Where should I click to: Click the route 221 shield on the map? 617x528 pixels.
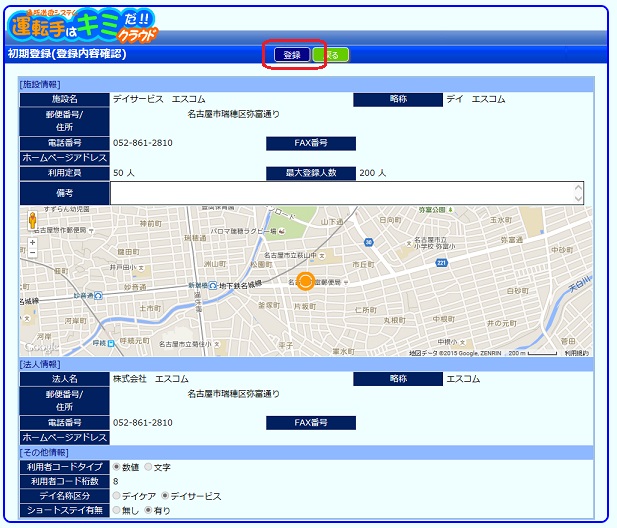442,263
